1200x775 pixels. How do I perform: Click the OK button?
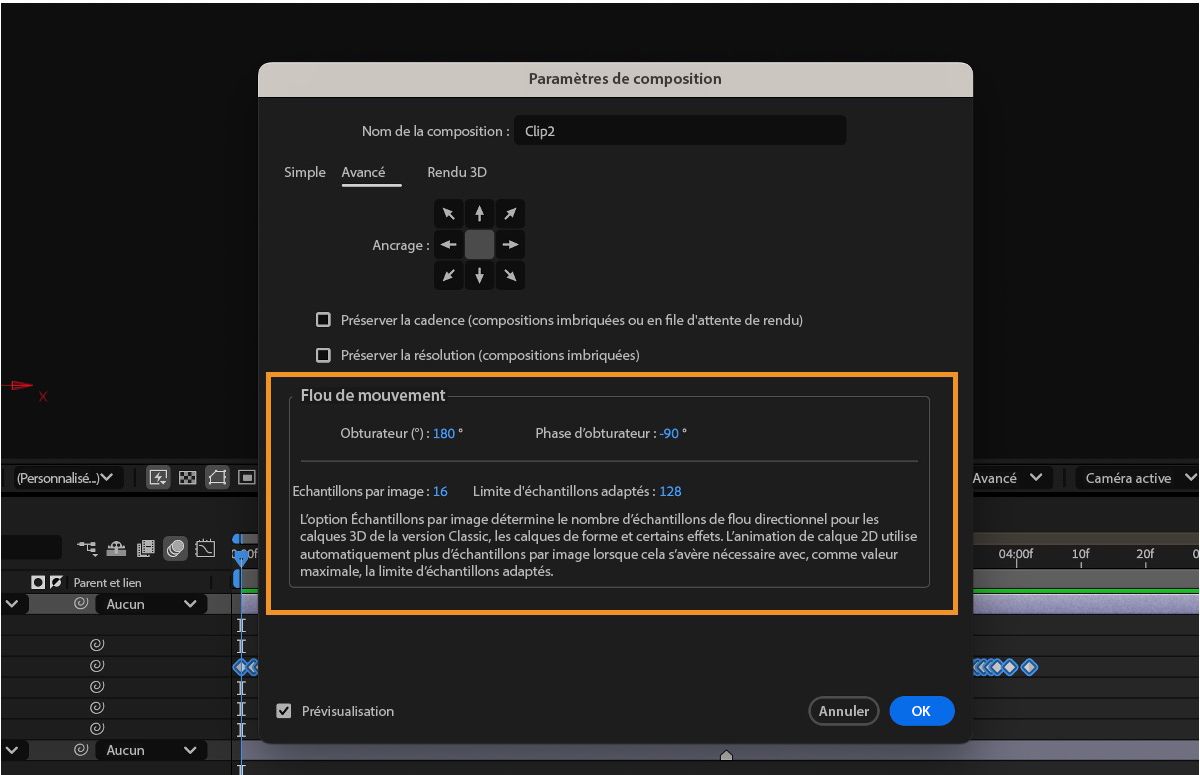pos(921,711)
